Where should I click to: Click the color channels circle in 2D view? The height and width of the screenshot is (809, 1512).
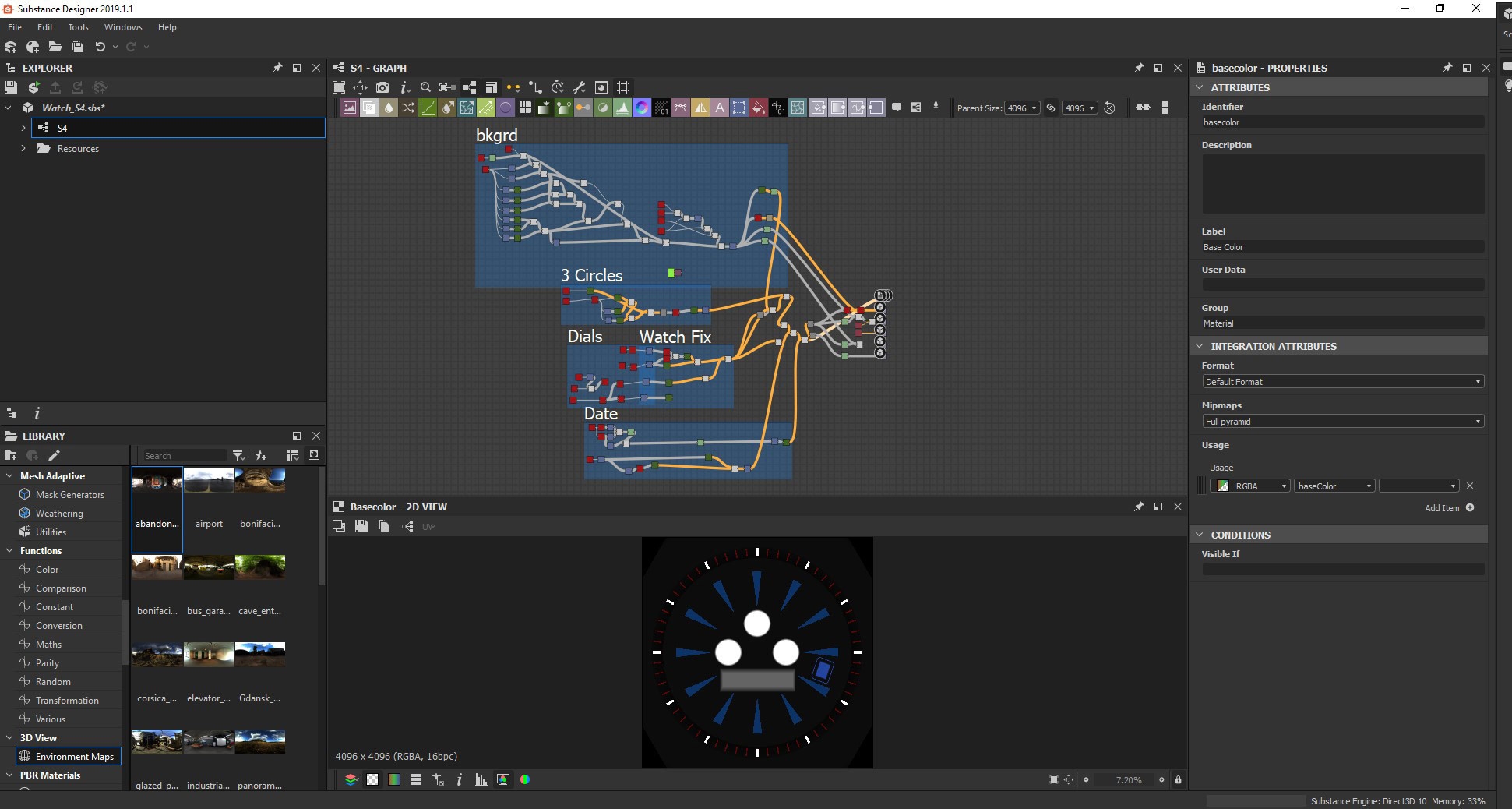(525, 779)
